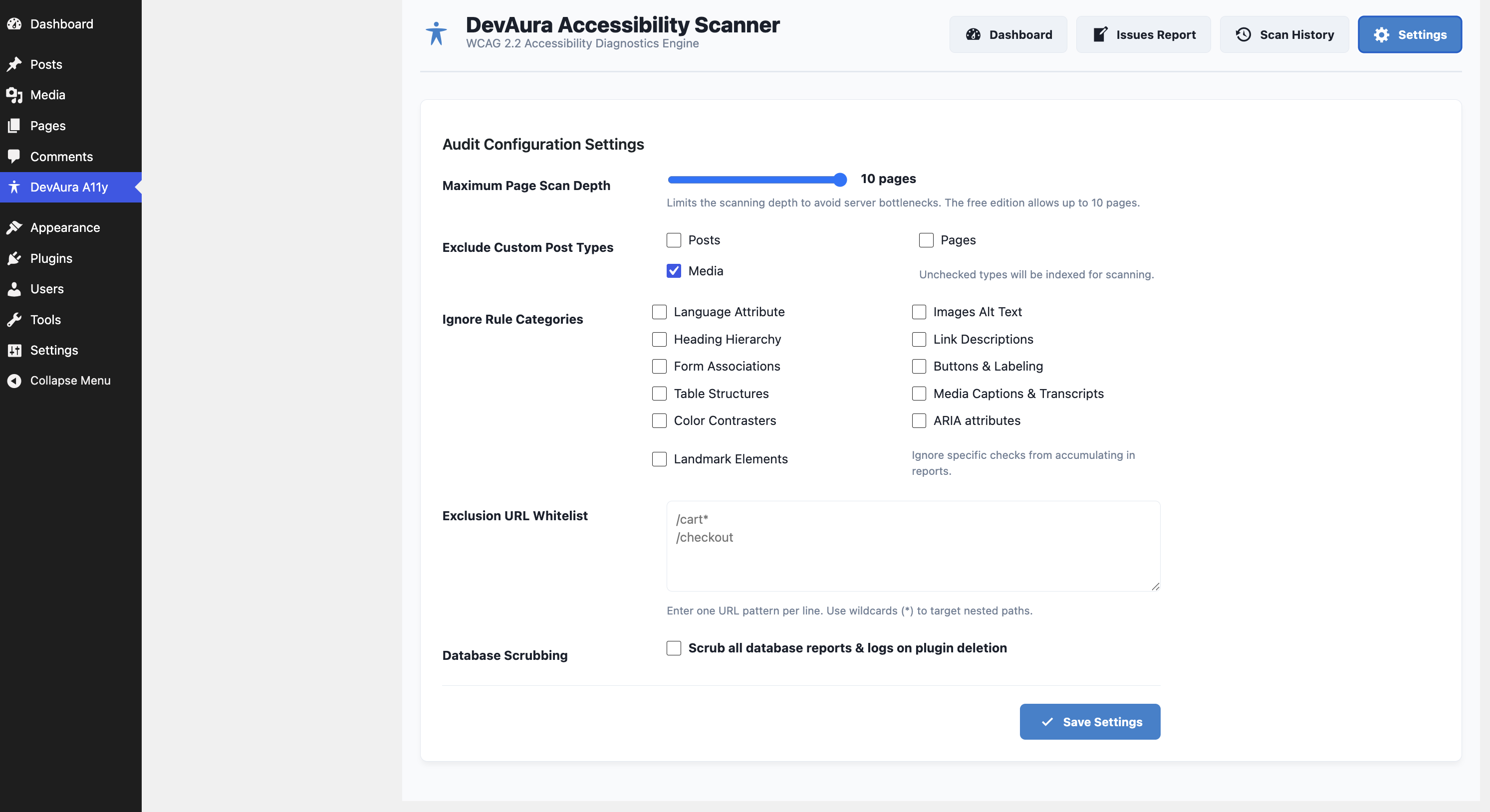Click the clock icon on Scan History button
Image resolution: width=1490 pixels, height=812 pixels.
coord(1243,35)
